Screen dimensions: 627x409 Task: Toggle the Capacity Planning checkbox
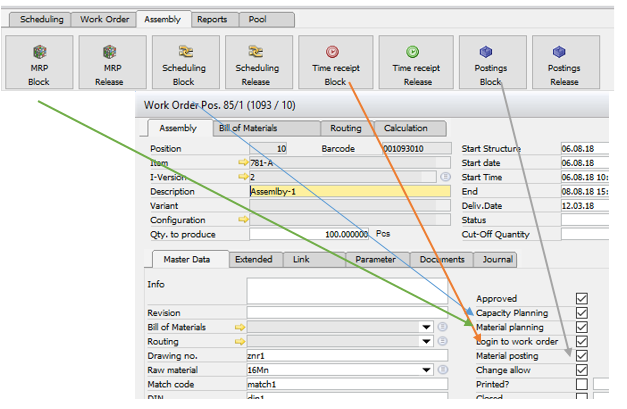coord(582,313)
